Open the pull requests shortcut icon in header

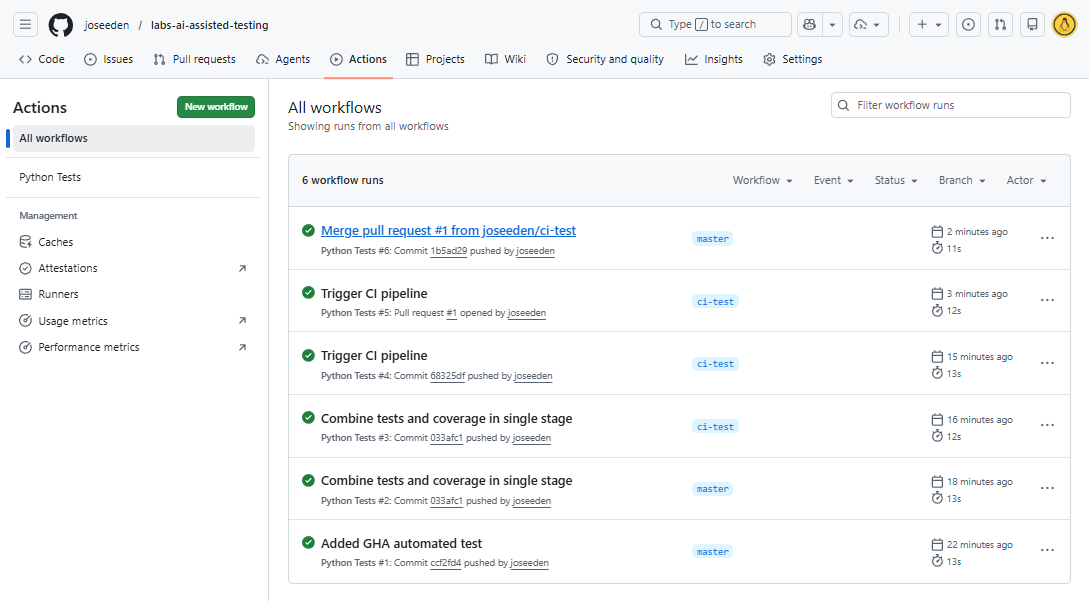[1000, 25]
